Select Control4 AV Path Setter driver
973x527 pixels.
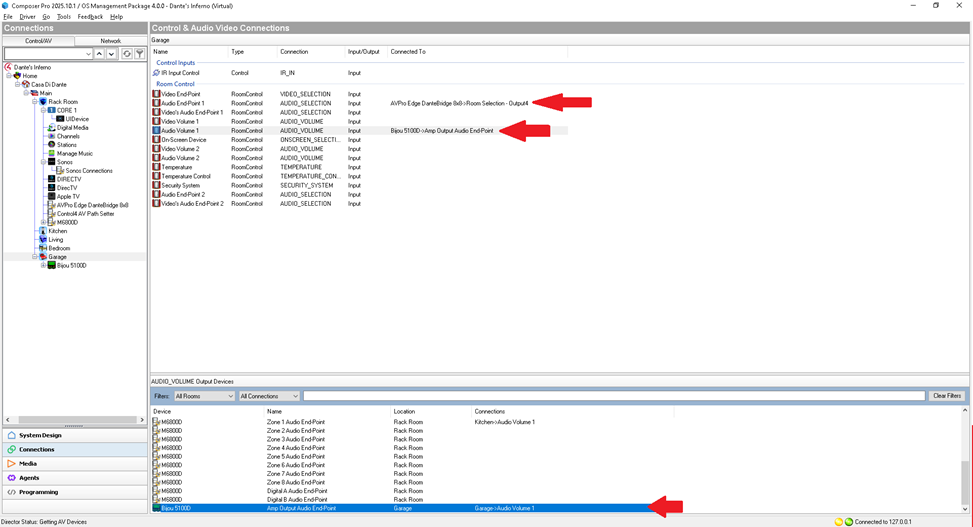pyautogui.click(x=85, y=214)
